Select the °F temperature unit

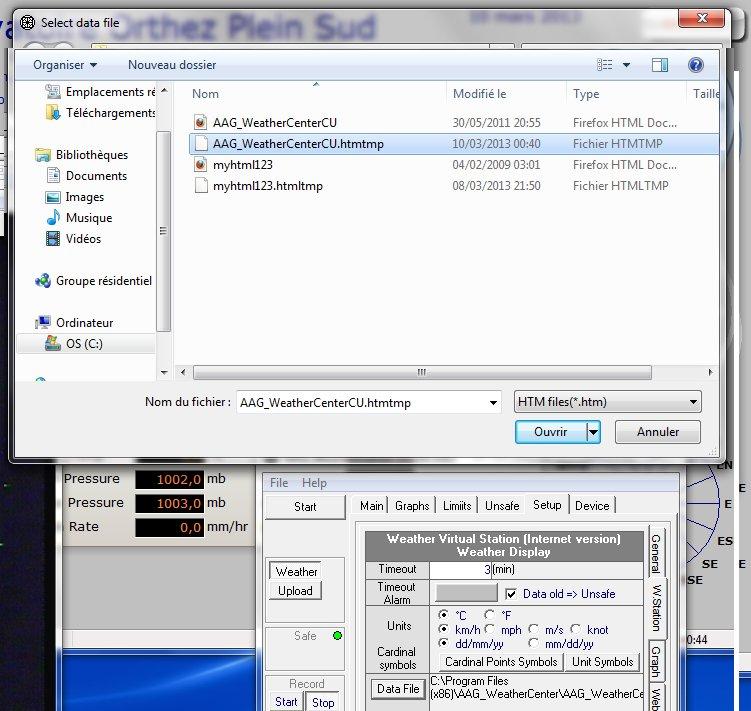tap(489, 615)
